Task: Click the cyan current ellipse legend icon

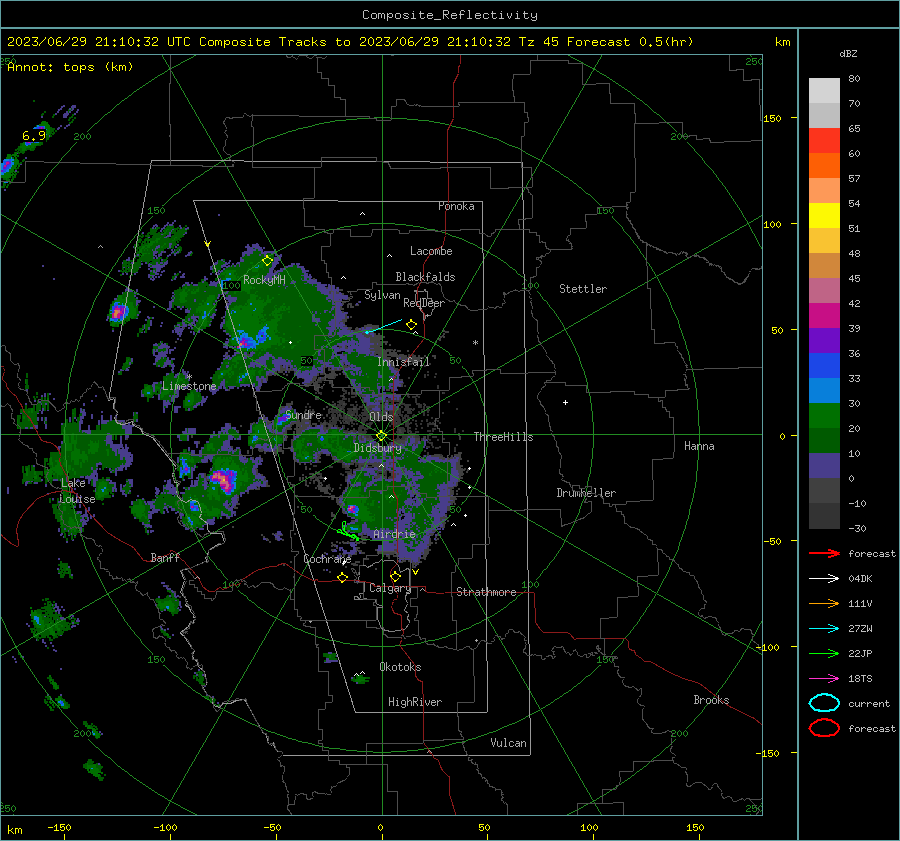Action: click(824, 703)
